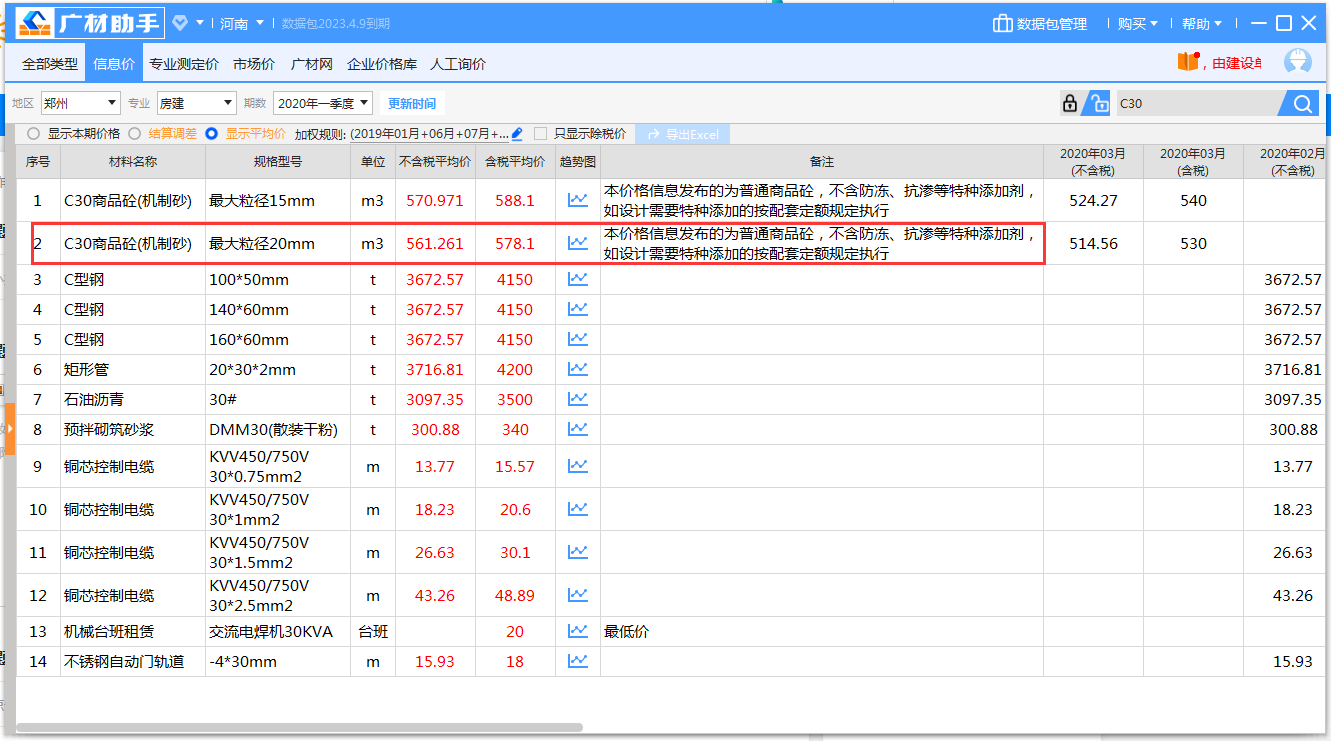Open trend chart for C型钢 140*60mm

(x=578, y=309)
